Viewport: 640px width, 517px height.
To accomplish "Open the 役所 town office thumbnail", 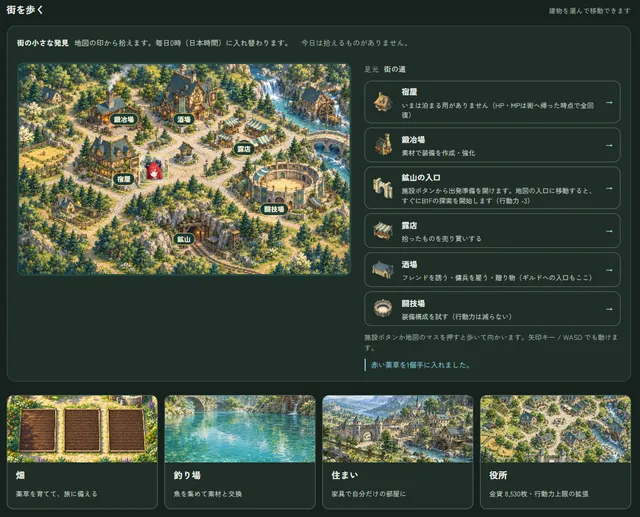I will (x=556, y=428).
